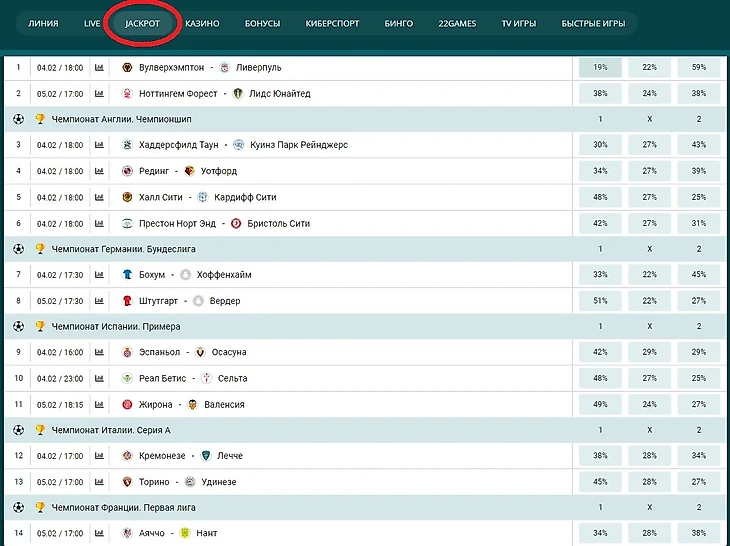Pick away win 34% for Кремонезе - Лечче
The height and width of the screenshot is (546, 730).
699,456
